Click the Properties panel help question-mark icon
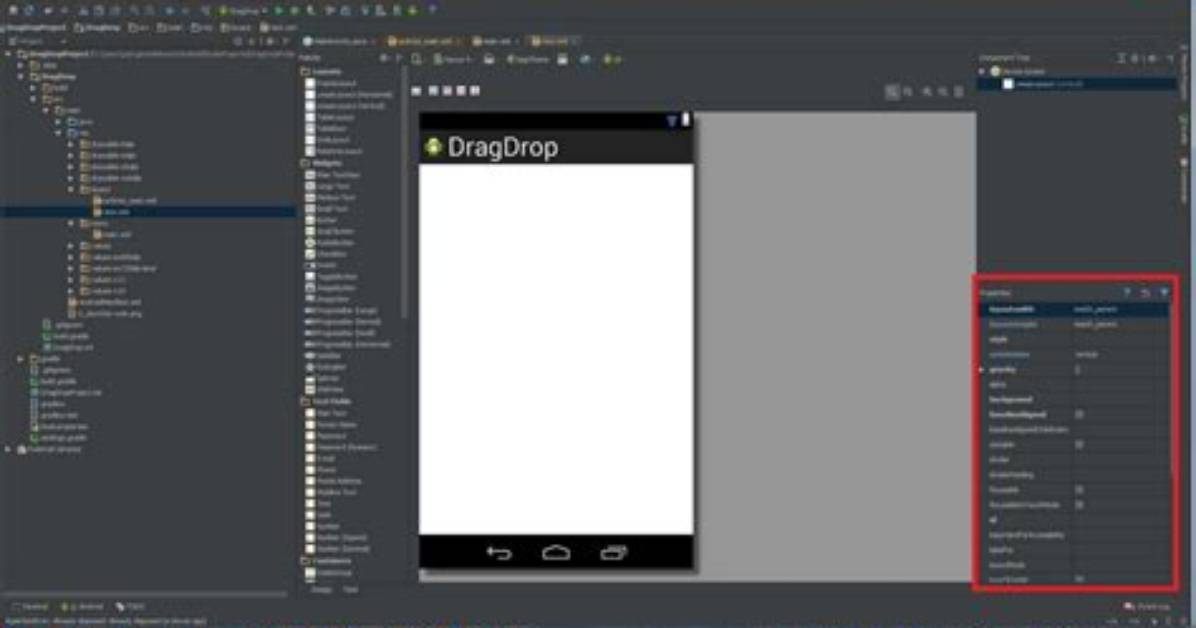 [1127, 292]
